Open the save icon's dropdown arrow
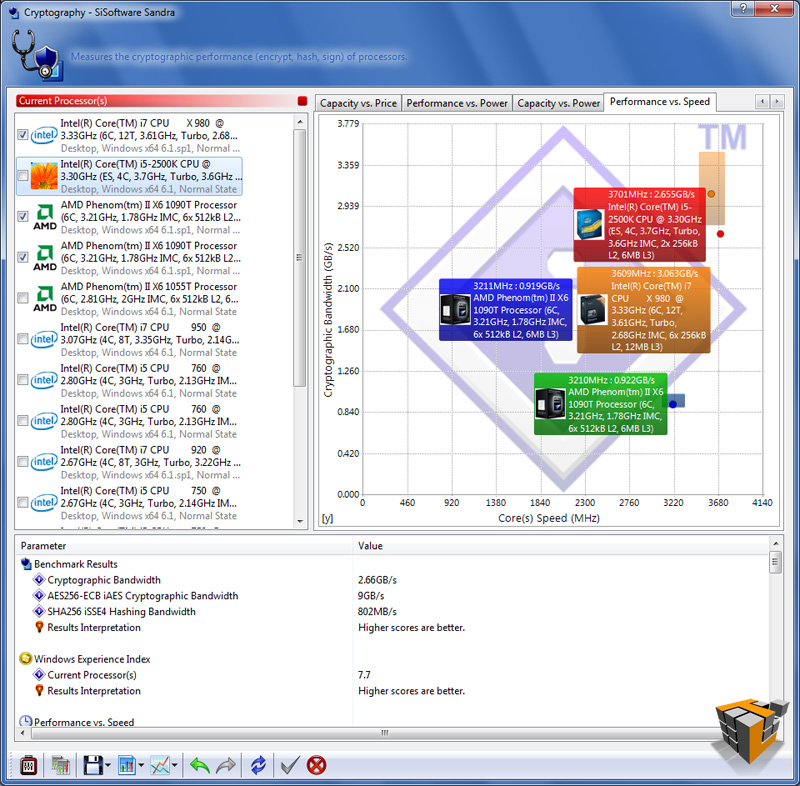800x786 pixels. (108, 765)
